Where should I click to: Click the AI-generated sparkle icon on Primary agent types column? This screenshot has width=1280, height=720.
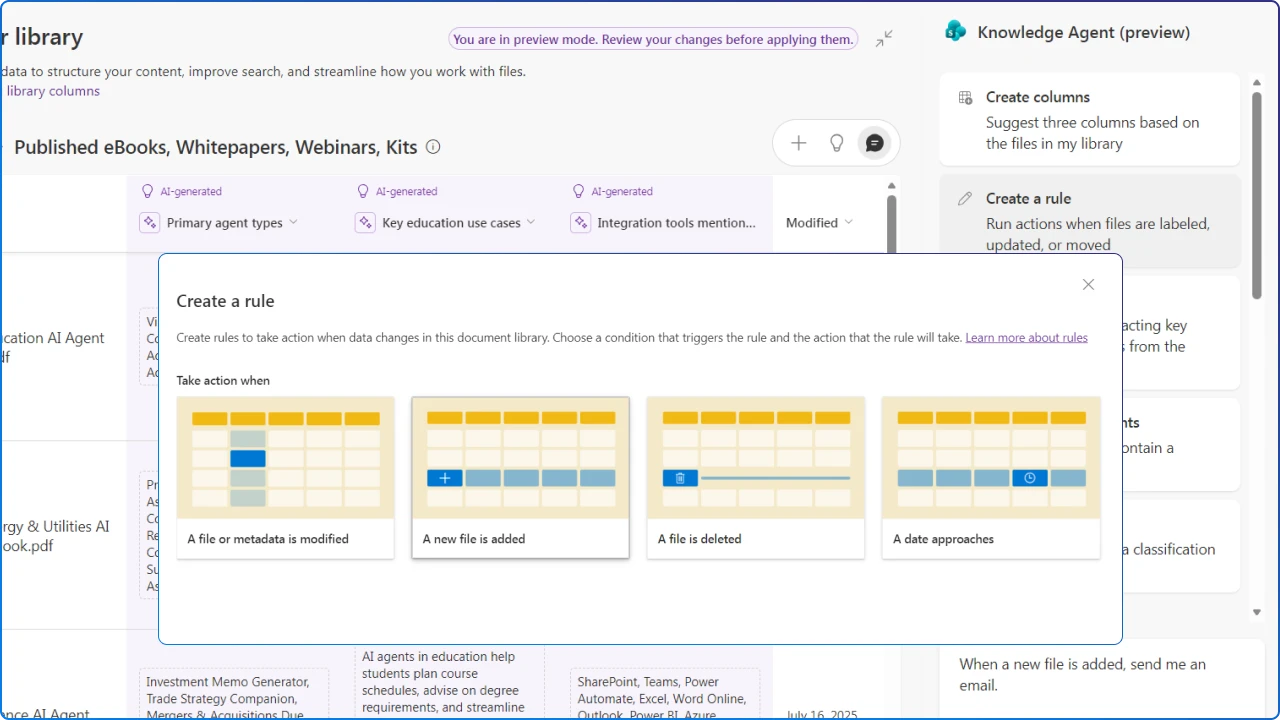[x=149, y=222]
